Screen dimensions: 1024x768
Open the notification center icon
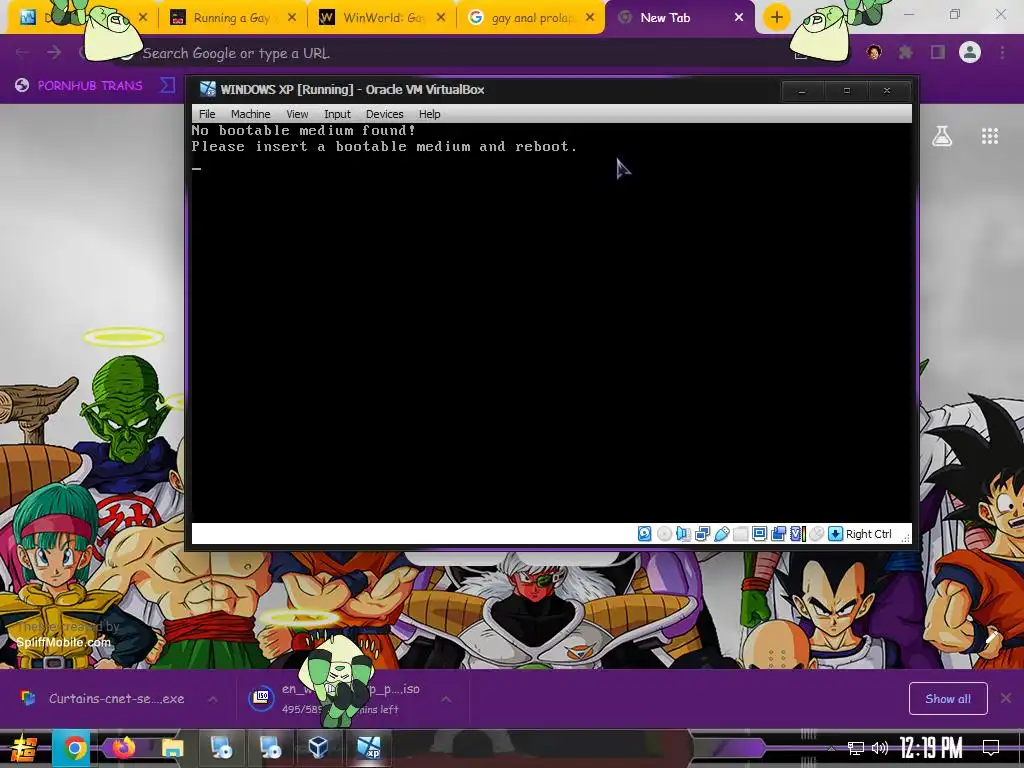point(991,748)
